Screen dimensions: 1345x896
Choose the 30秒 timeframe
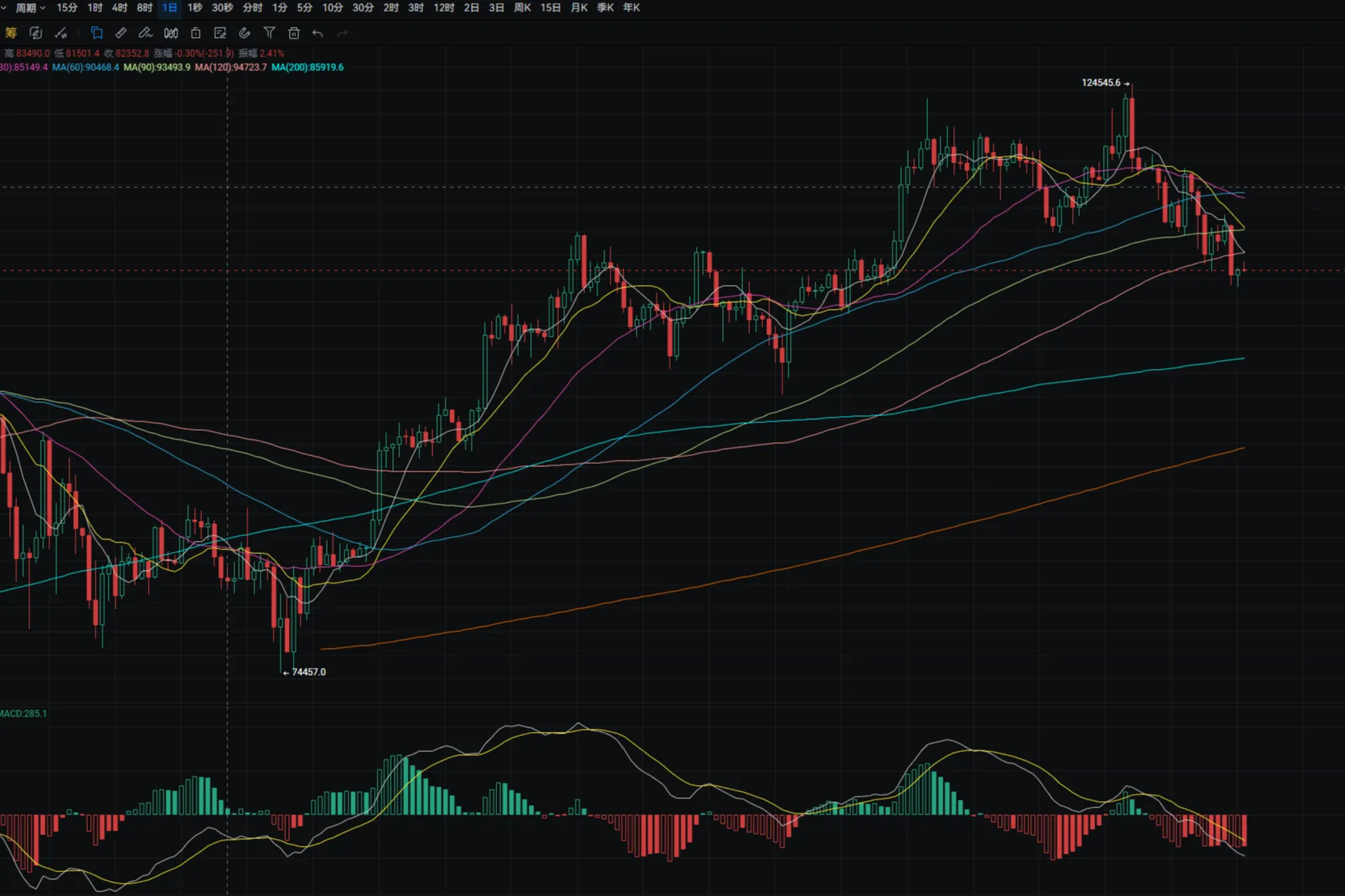pos(222,8)
